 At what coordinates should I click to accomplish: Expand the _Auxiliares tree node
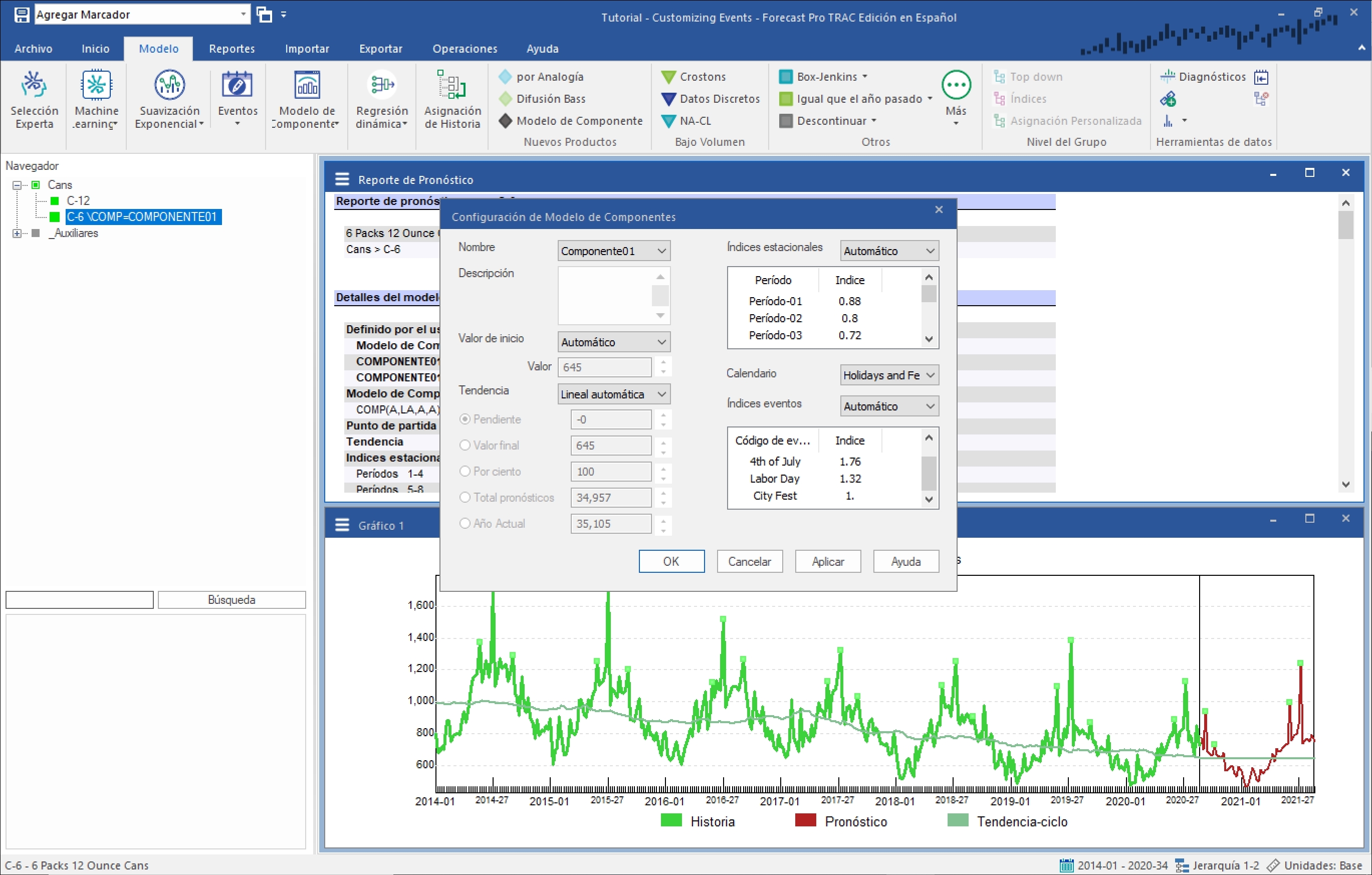(x=17, y=233)
